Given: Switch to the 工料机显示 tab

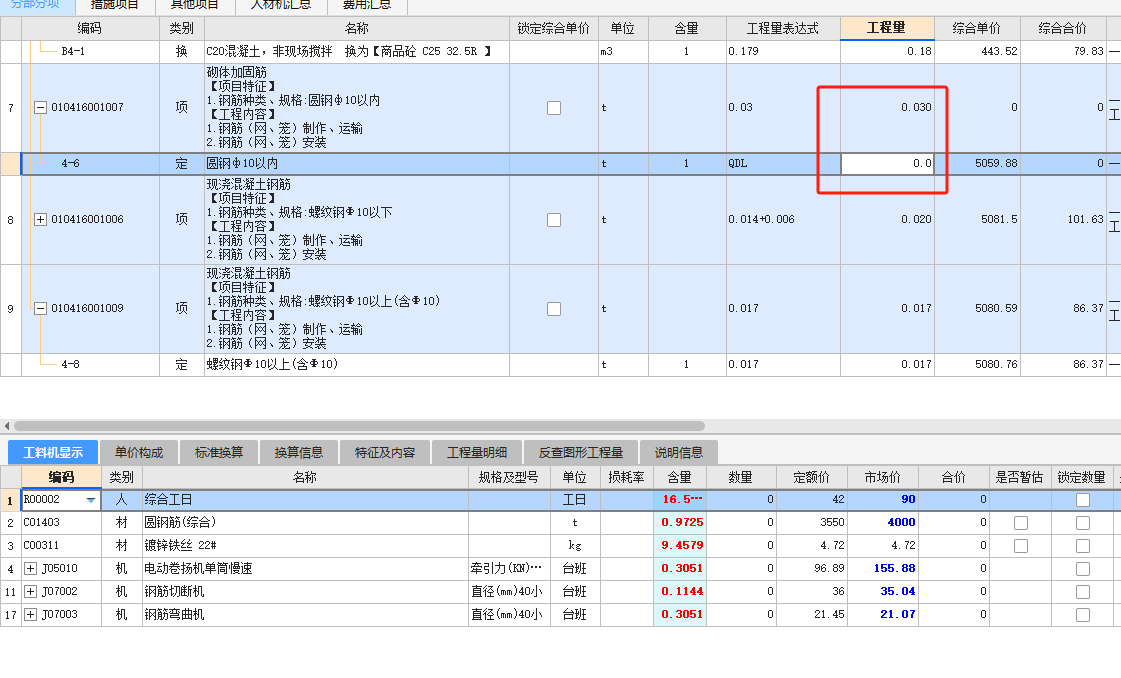Looking at the screenshot, I should click(x=53, y=452).
